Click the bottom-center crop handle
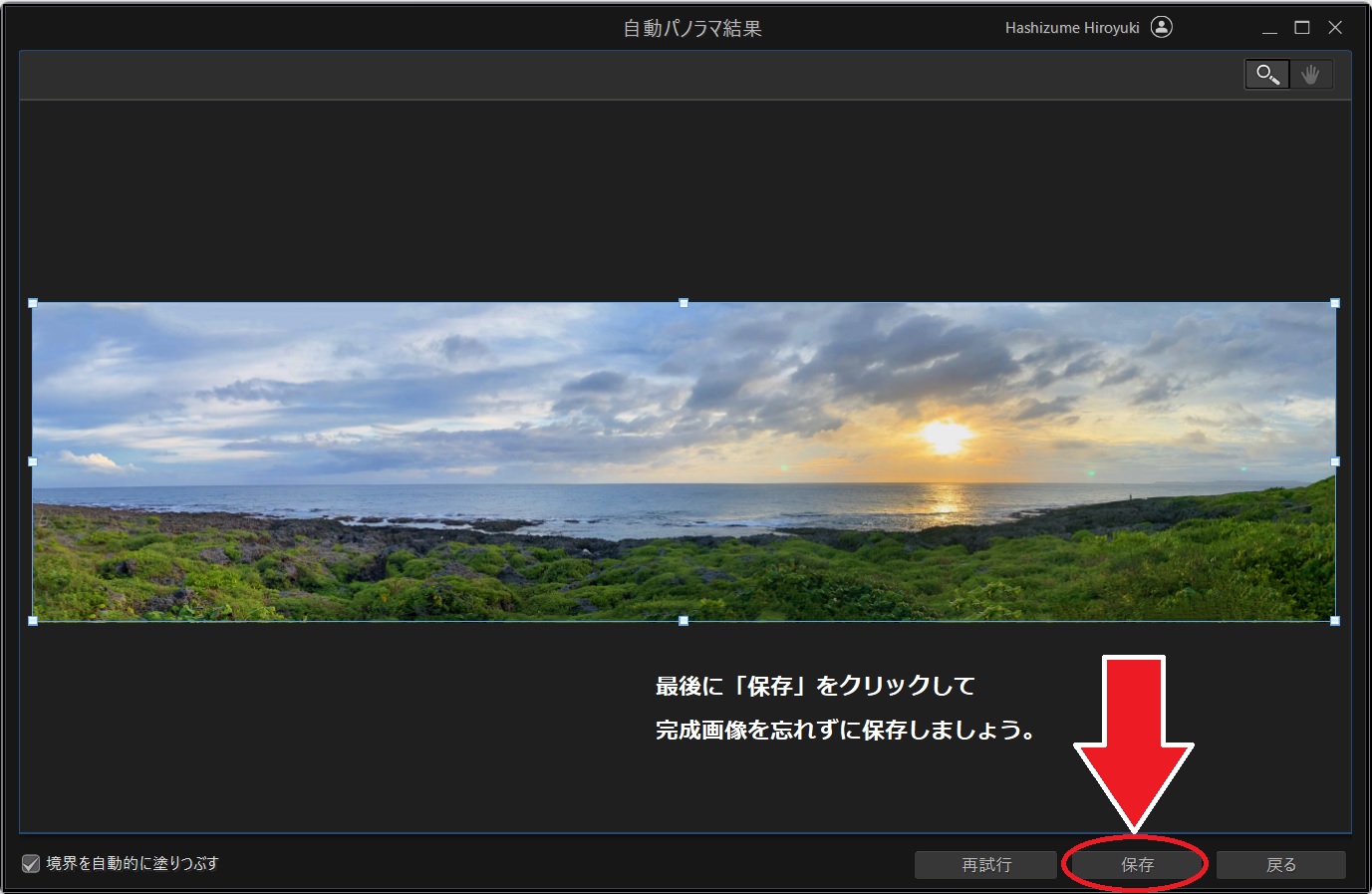The height and width of the screenshot is (894, 1372). (x=684, y=620)
